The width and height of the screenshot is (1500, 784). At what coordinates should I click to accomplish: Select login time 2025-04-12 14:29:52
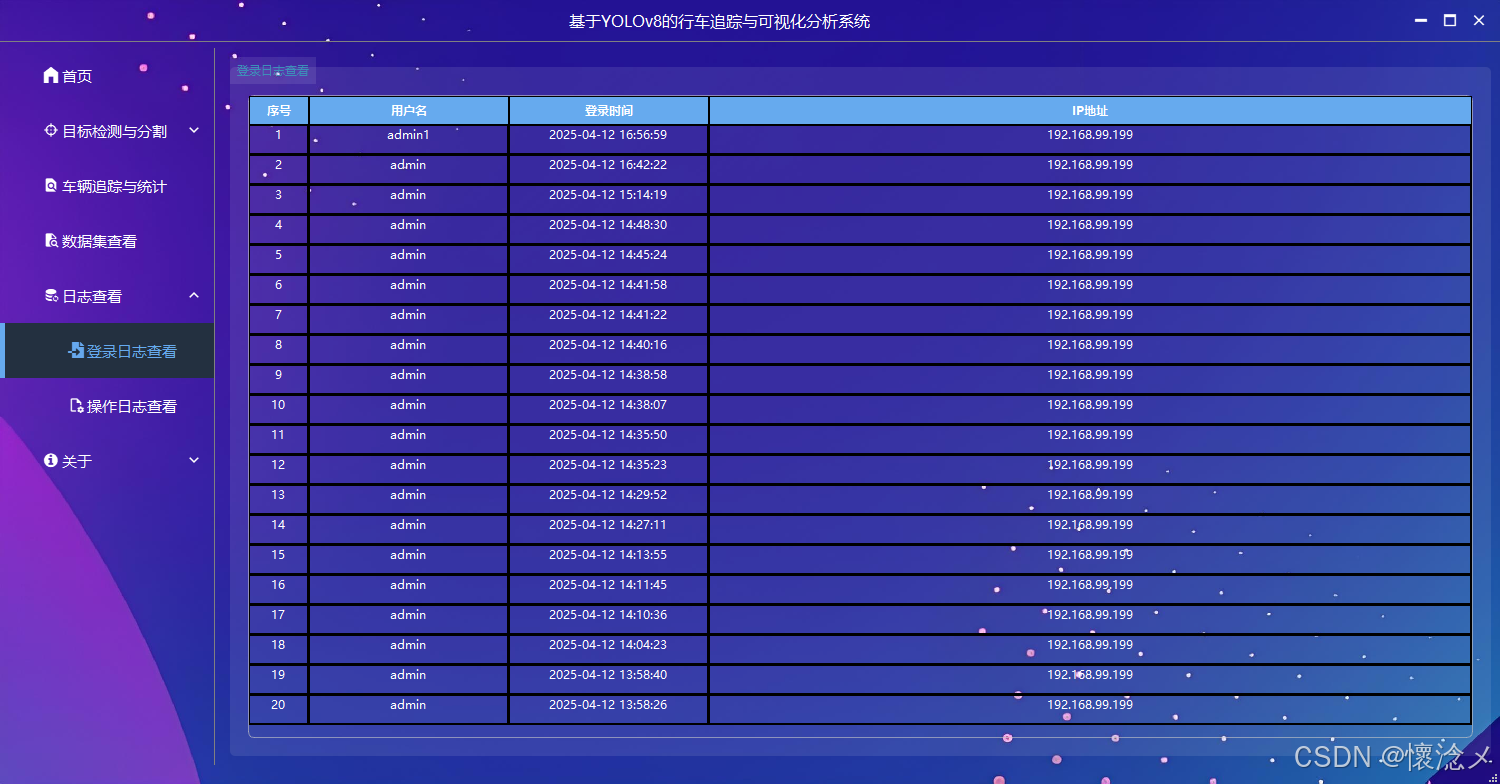608,495
